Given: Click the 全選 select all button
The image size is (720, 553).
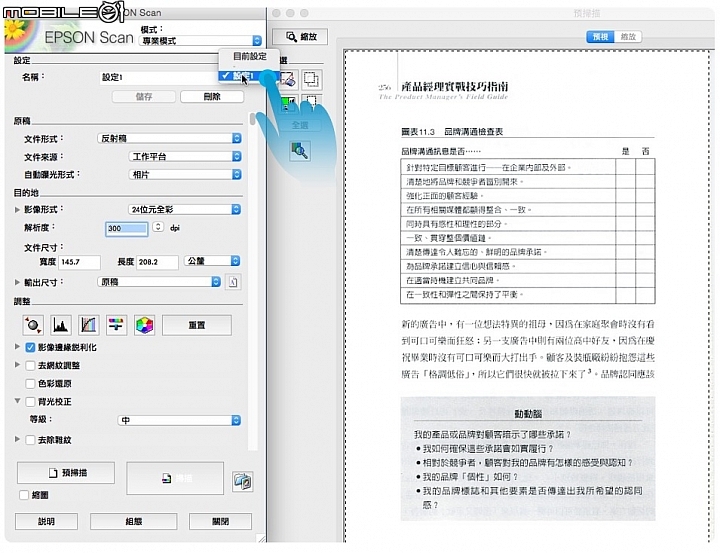Looking at the screenshot, I should 300,125.
